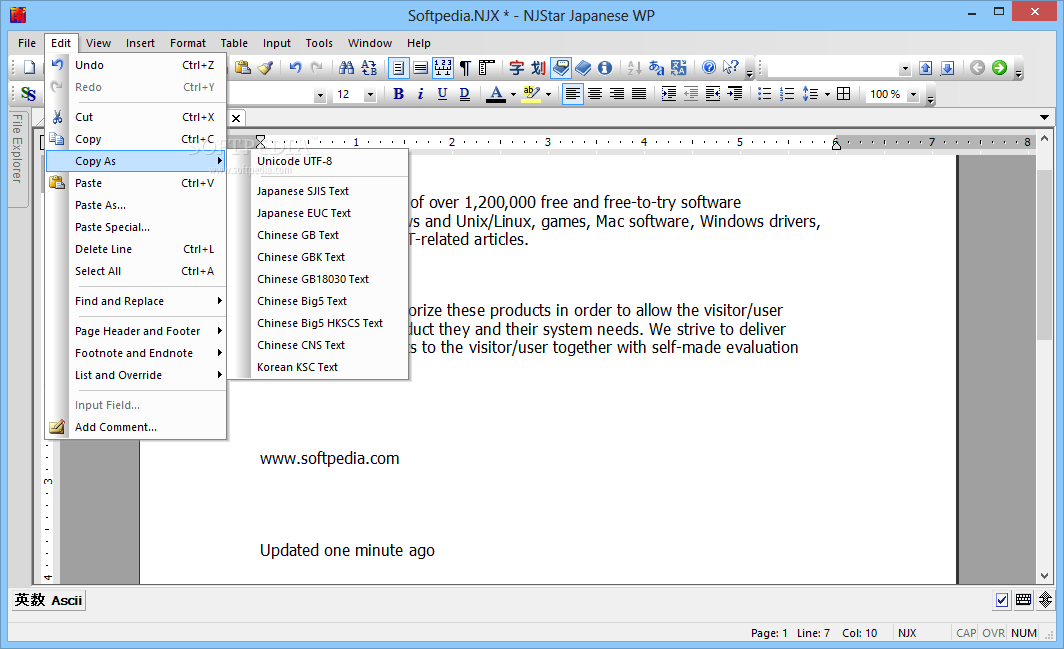The width and height of the screenshot is (1064, 649).
Task: Toggle the ruler display button
Action: tap(442, 67)
